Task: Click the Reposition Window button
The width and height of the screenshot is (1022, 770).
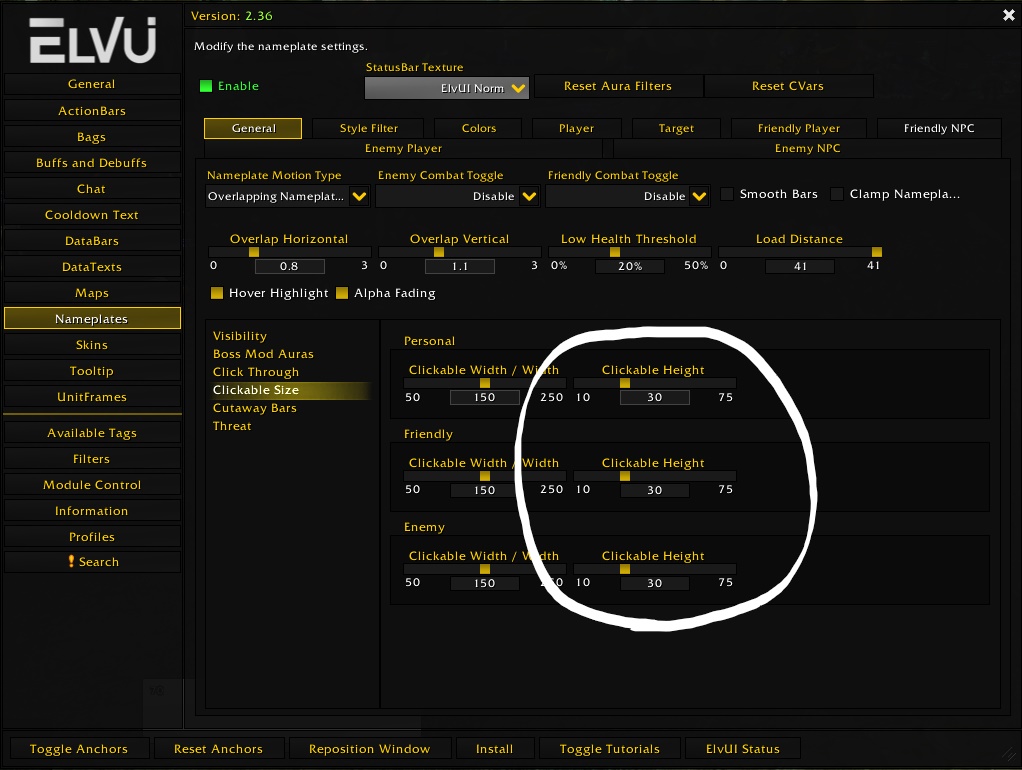Action: tap(370, 748)
